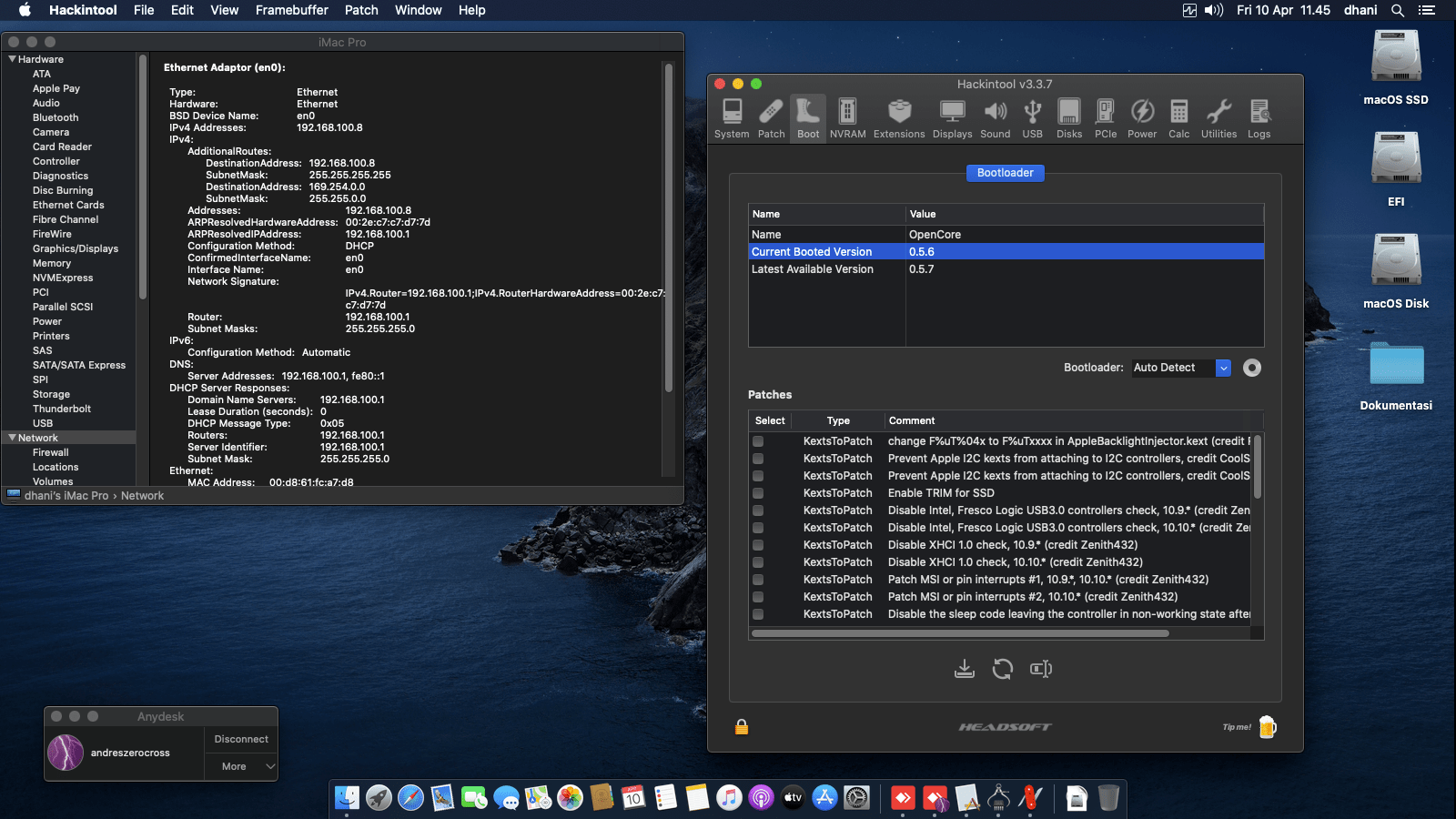Click dhani's iMac Pro in path bar
1456x819 pixels.
66,496
